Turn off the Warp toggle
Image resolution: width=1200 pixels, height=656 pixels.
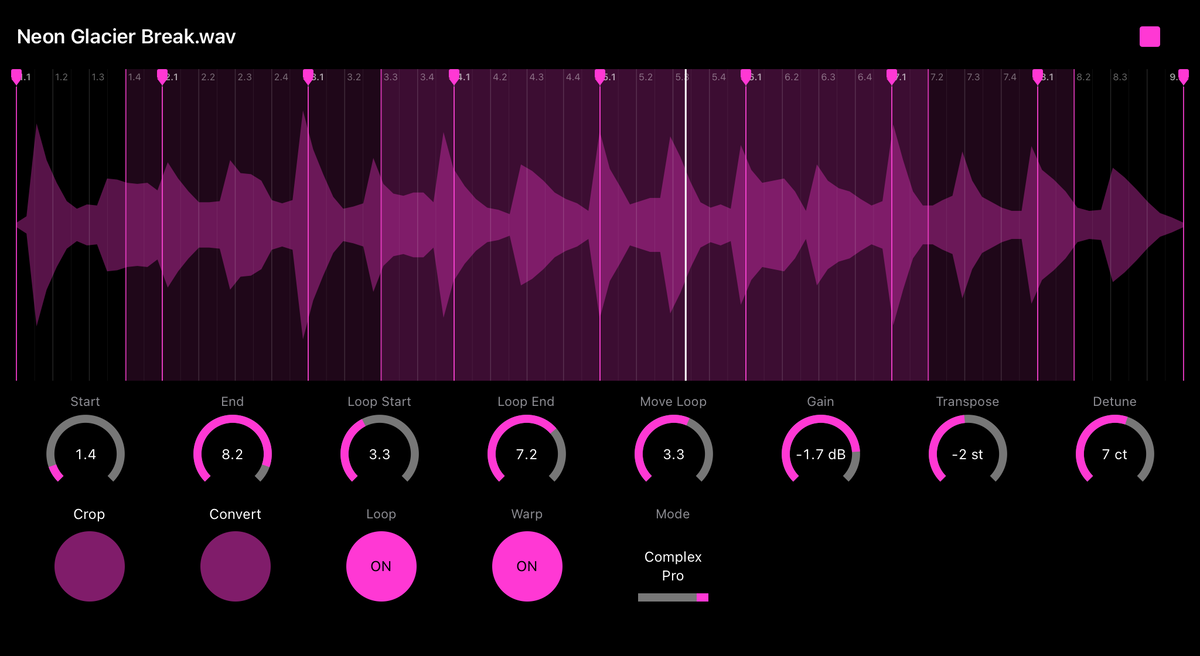pos(528,566)
